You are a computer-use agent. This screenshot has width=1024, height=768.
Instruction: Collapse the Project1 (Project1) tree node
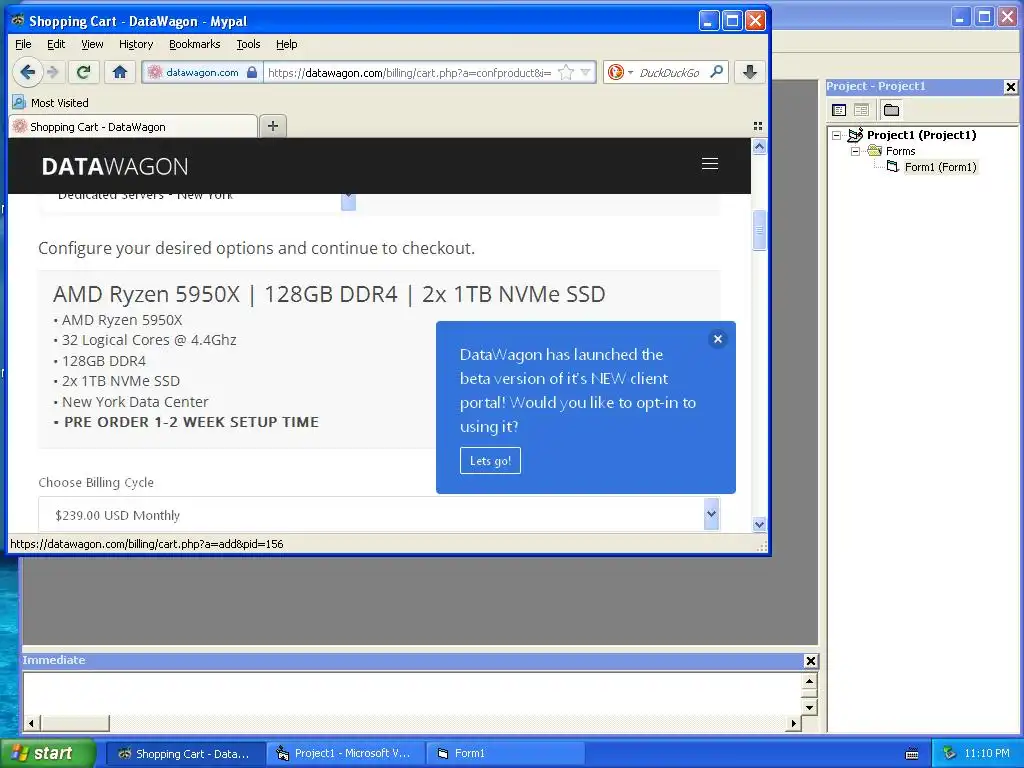(837, 135)
